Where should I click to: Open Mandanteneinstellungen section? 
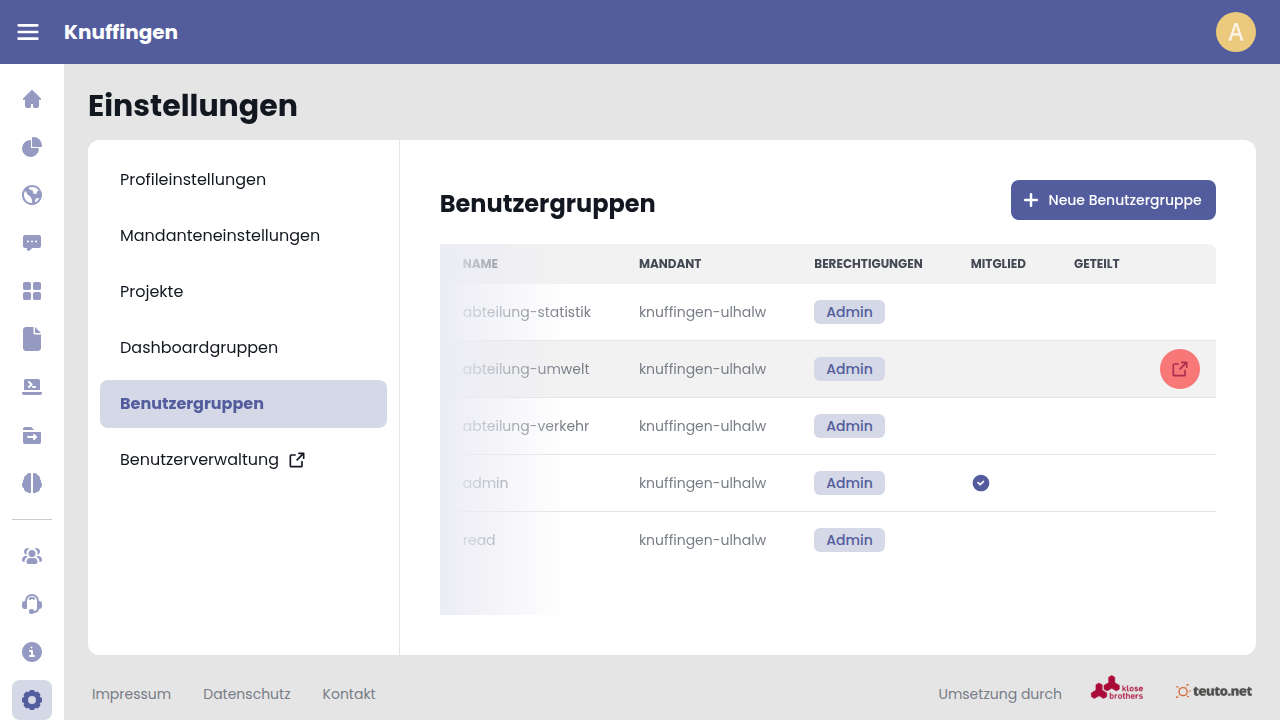220,236
